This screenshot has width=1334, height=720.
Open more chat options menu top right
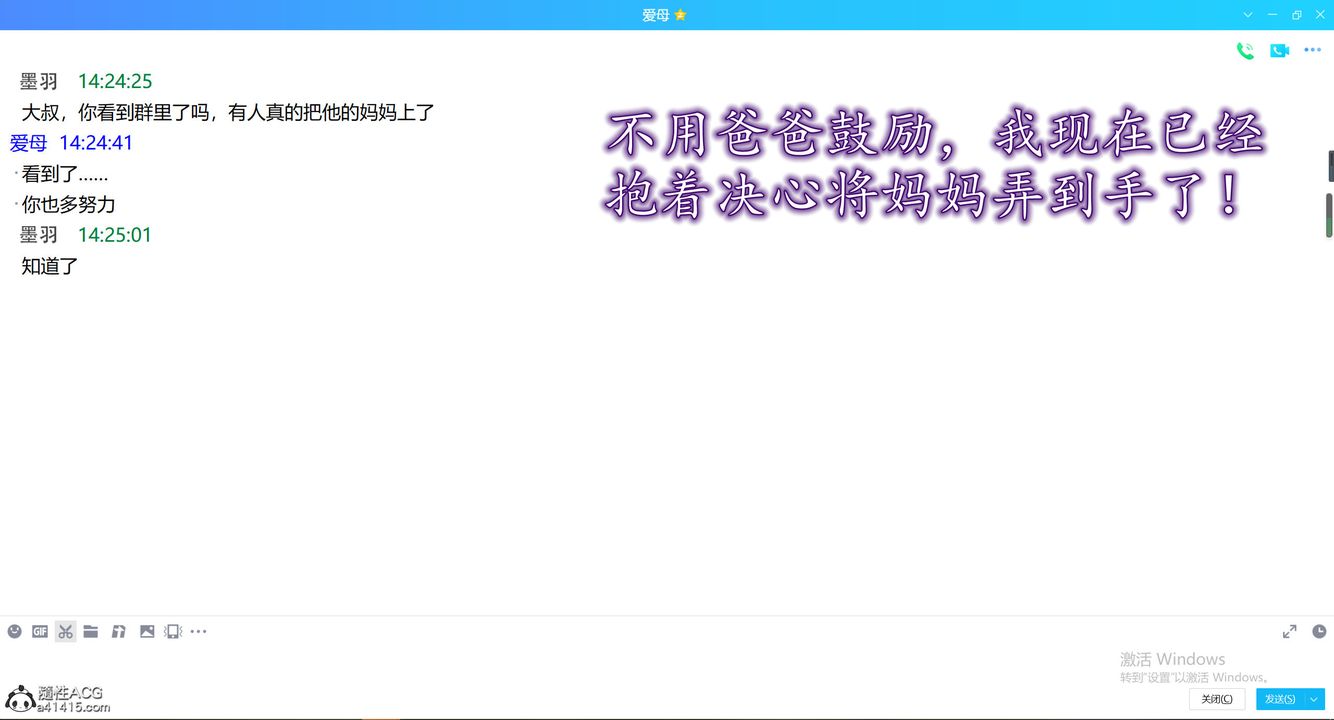[1313, 50]
